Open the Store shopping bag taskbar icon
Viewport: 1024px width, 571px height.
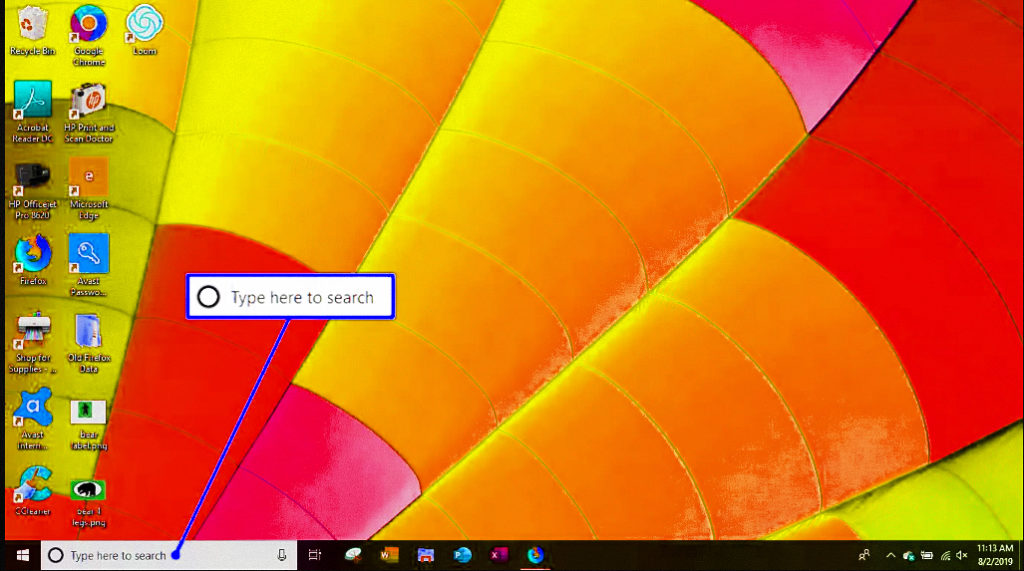click(426, 555)
